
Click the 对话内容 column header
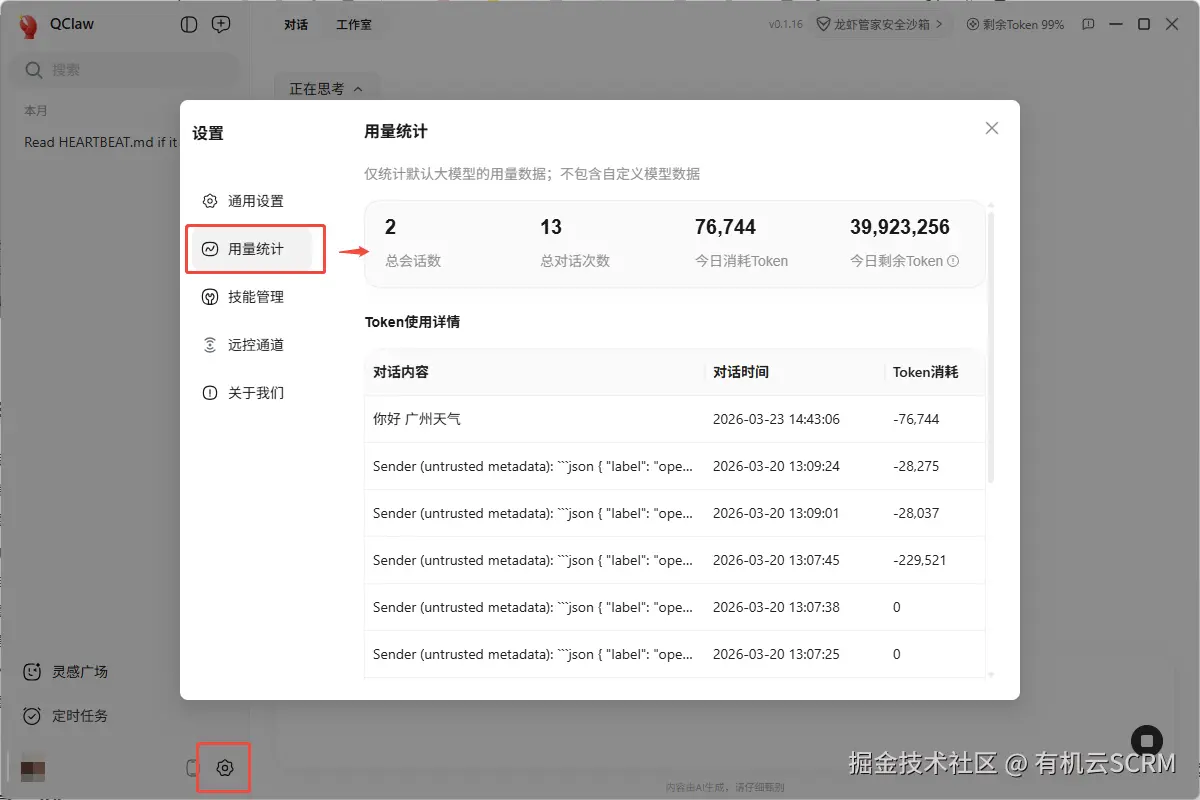tap(401, 372)
